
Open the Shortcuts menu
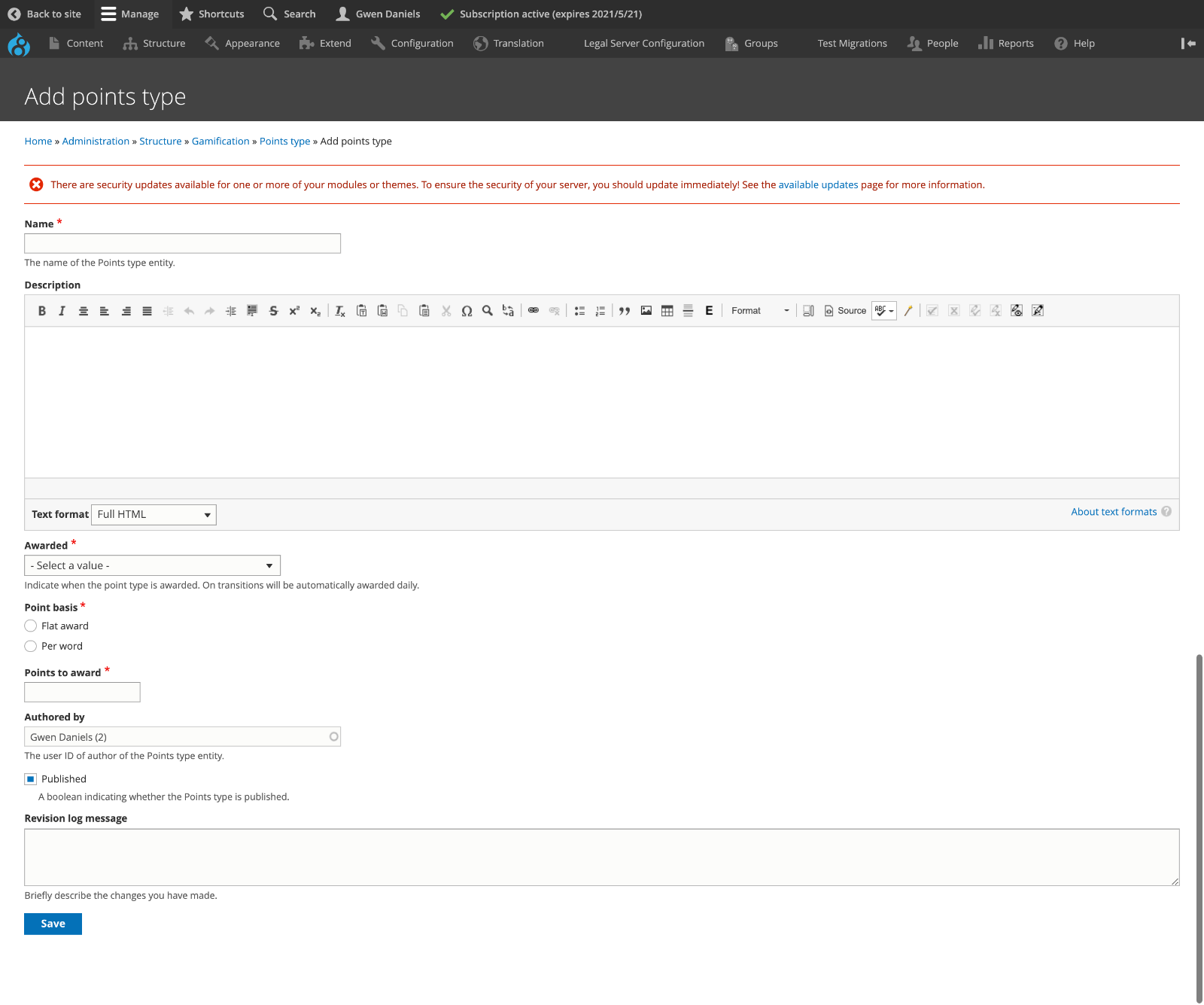click(212, 14)
